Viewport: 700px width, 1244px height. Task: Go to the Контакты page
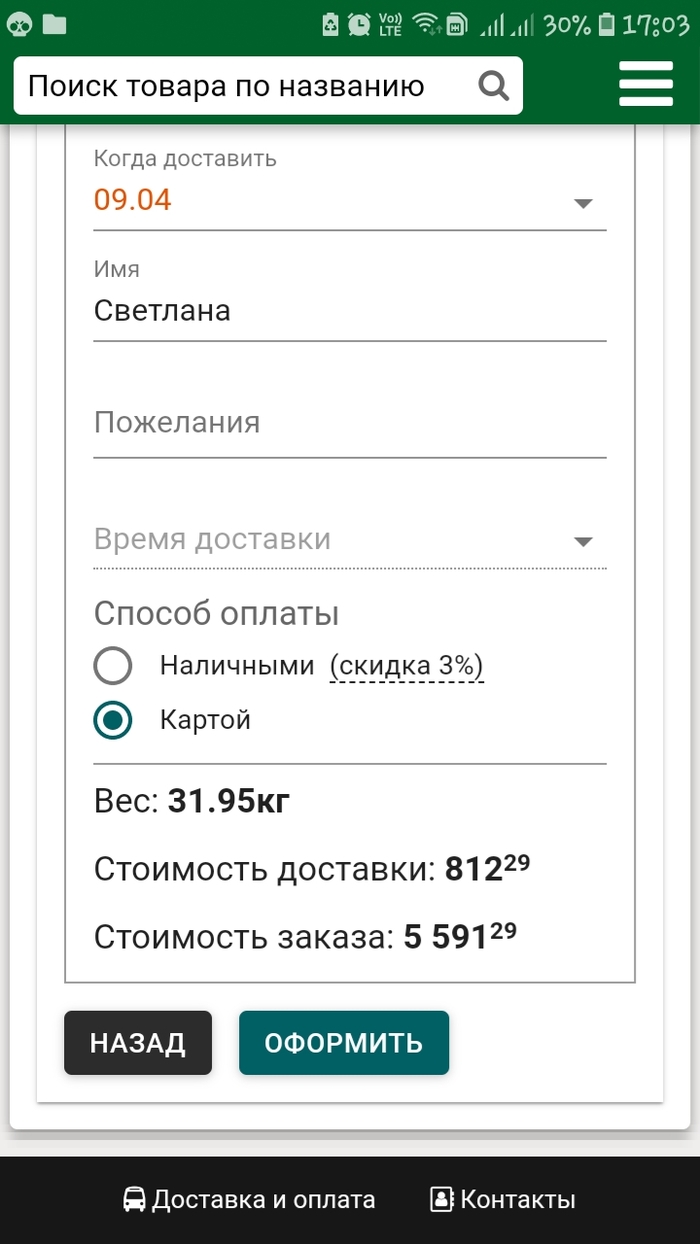[x=517, y=1199]
